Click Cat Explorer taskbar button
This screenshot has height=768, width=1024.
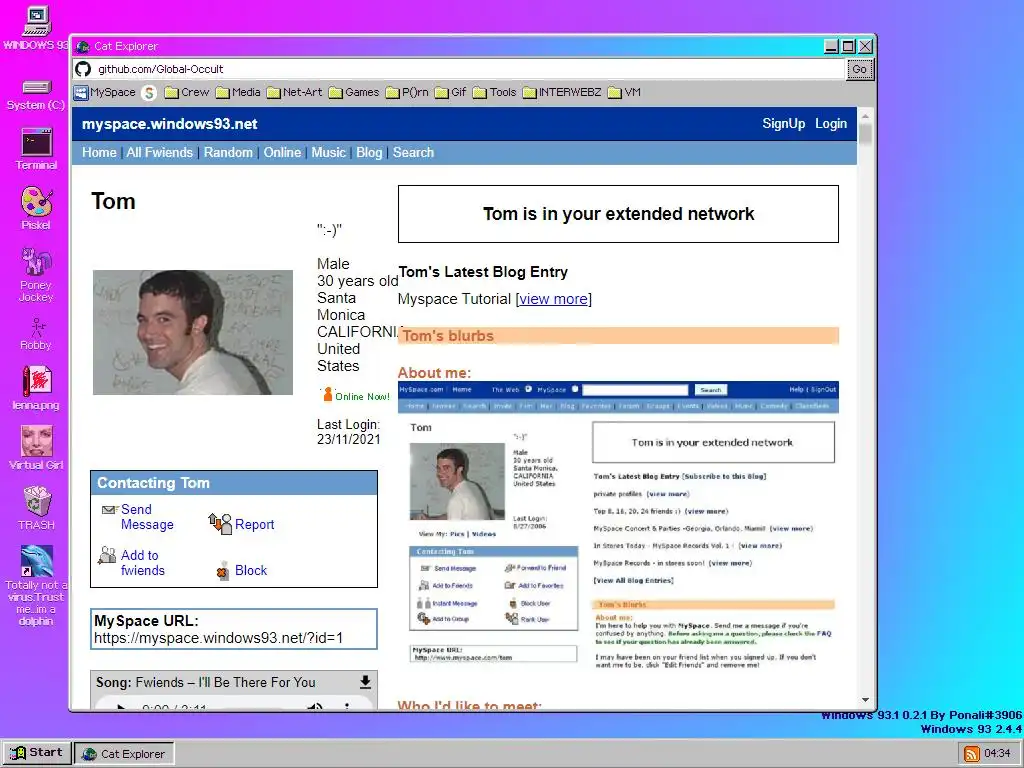[124, 754]
